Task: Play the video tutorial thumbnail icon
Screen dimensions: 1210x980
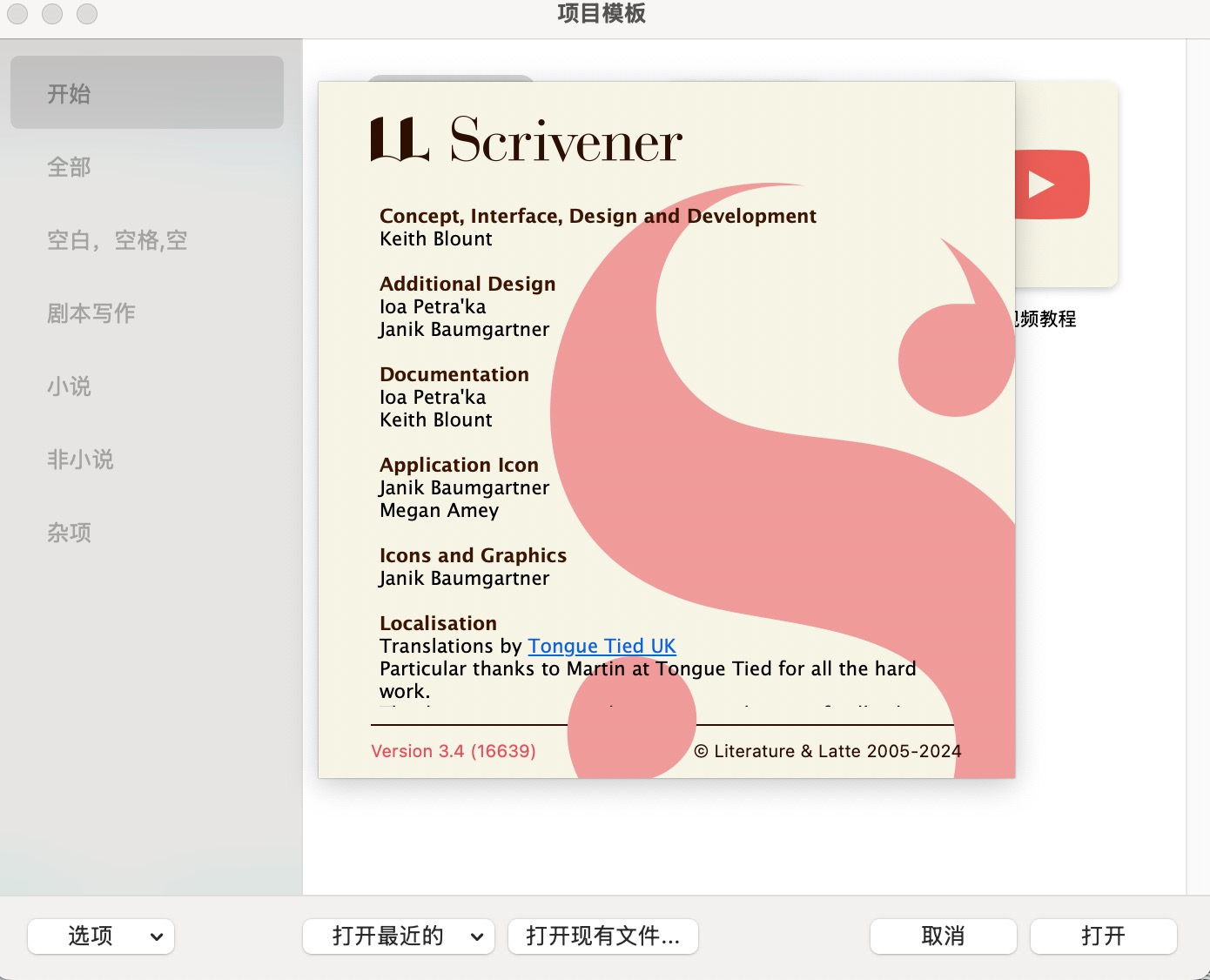Action: click(1052, 185)
